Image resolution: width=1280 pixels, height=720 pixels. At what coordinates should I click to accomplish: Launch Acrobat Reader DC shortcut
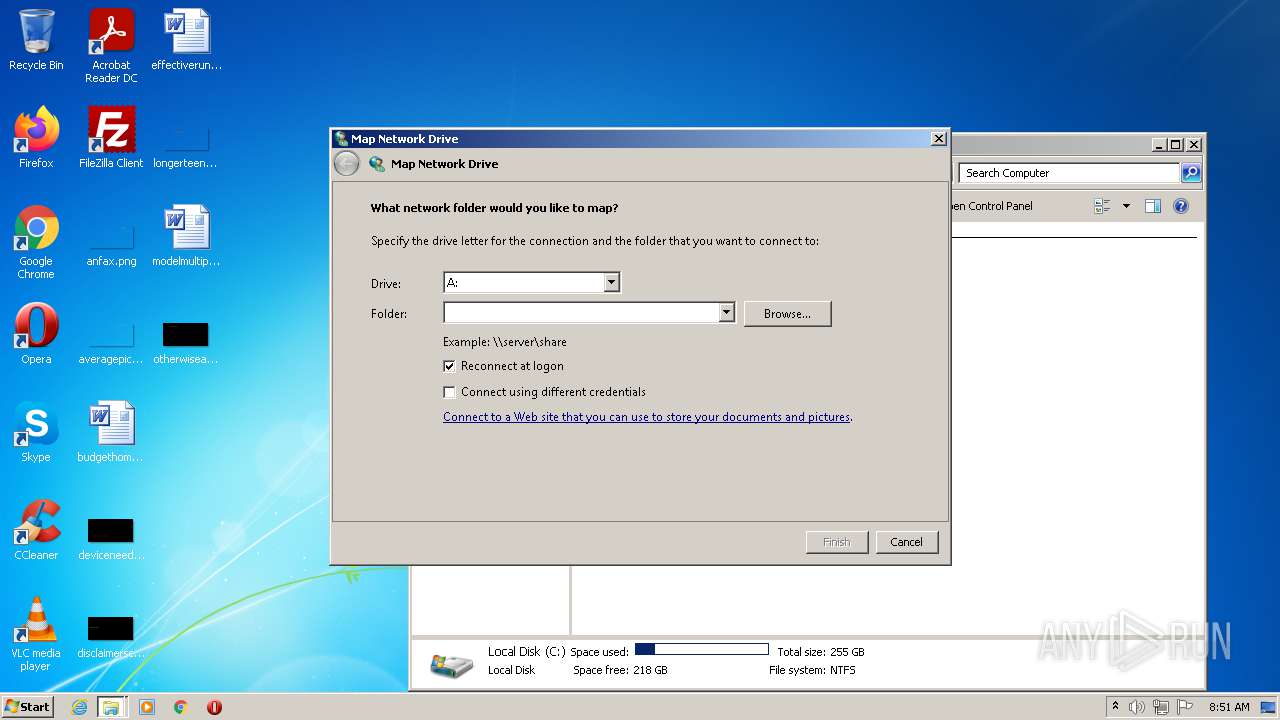[111, 46]
